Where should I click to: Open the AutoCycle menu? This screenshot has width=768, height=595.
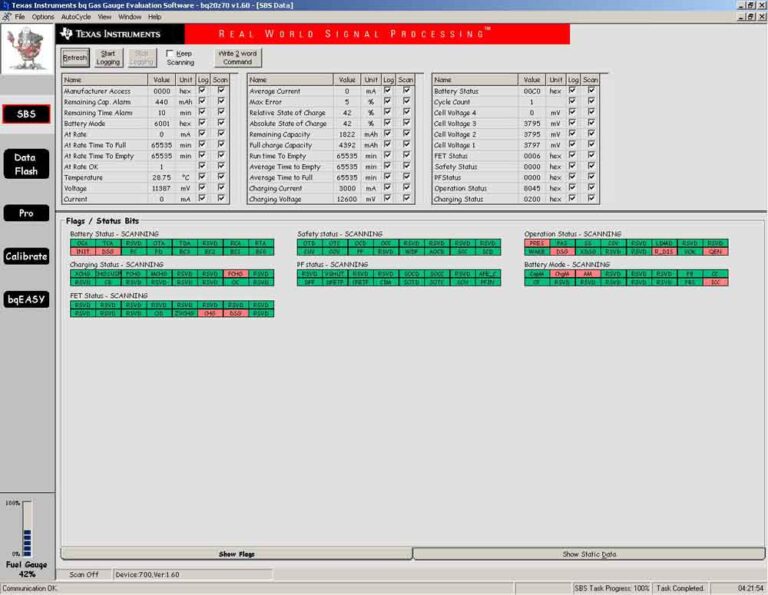tap(75, 17)
